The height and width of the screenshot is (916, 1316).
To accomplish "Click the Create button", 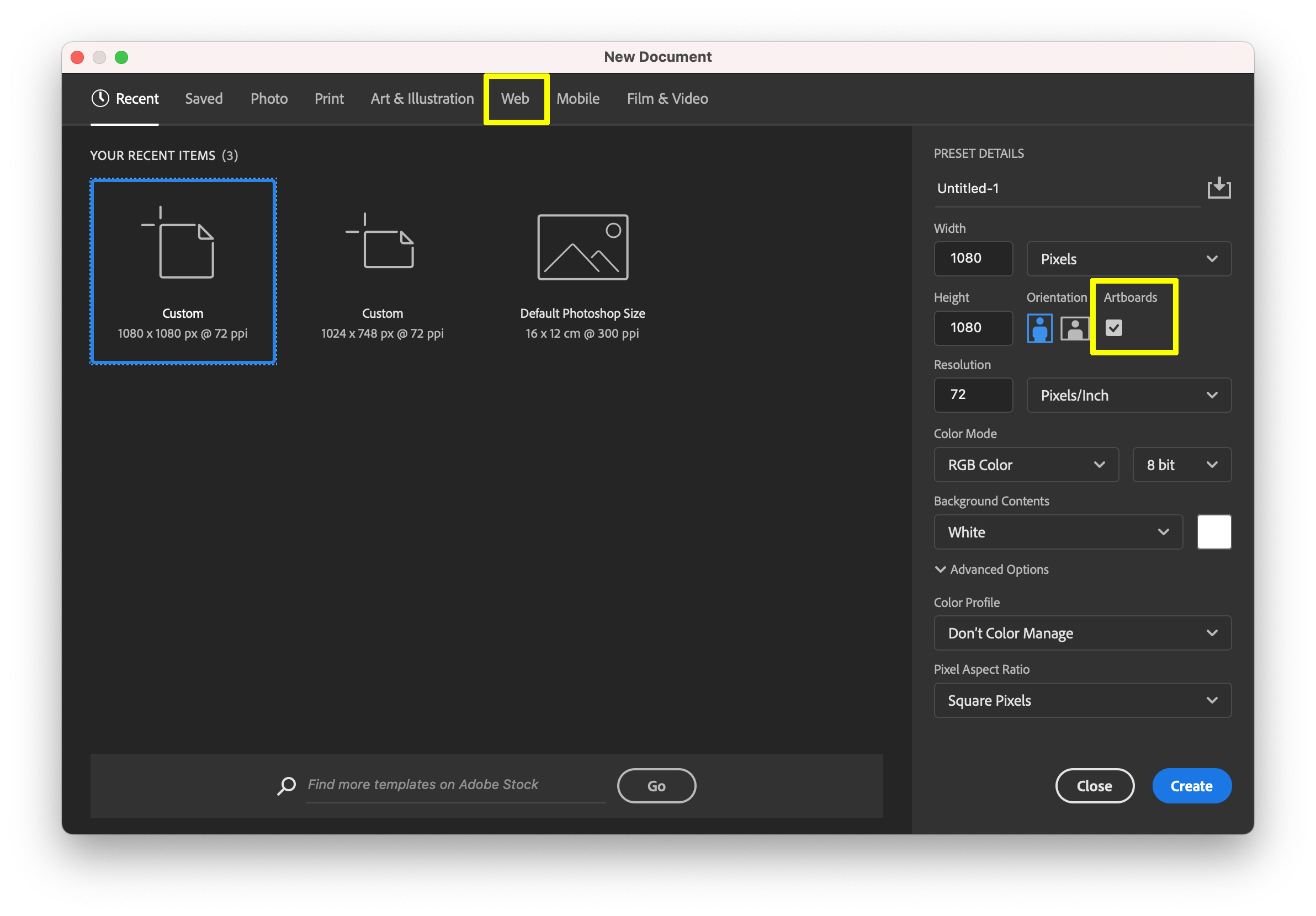I will click(1191, 786).
